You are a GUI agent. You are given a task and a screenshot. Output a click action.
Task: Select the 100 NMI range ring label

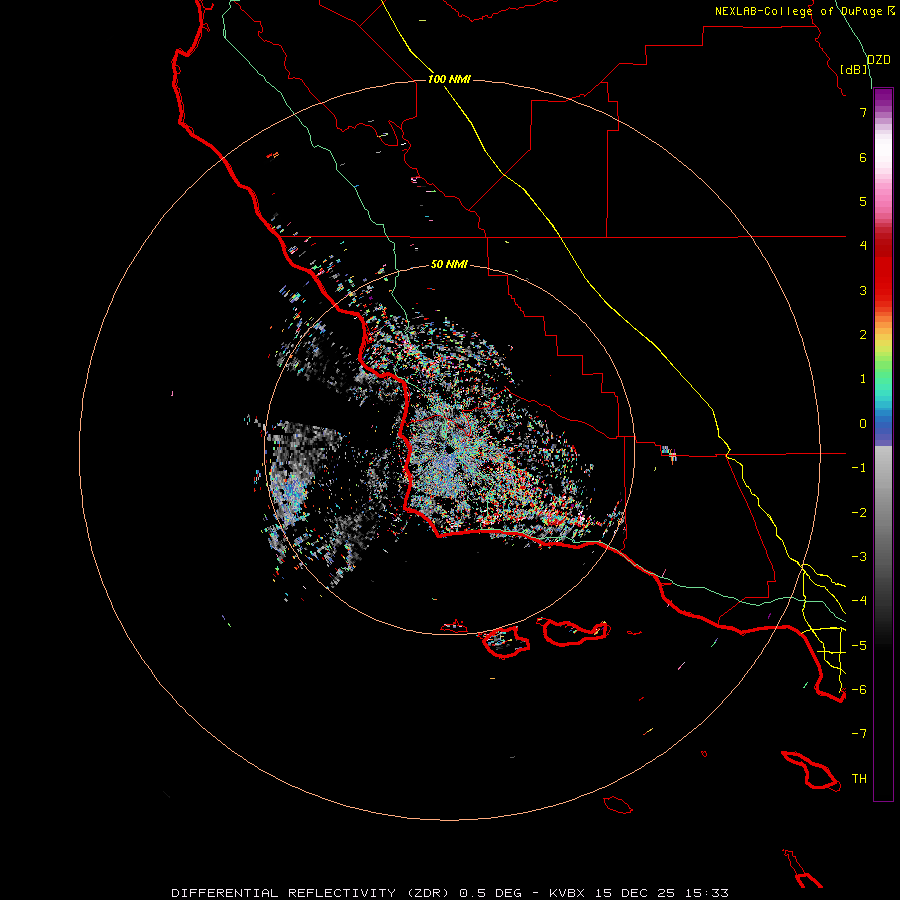click(x=449, y=79)
